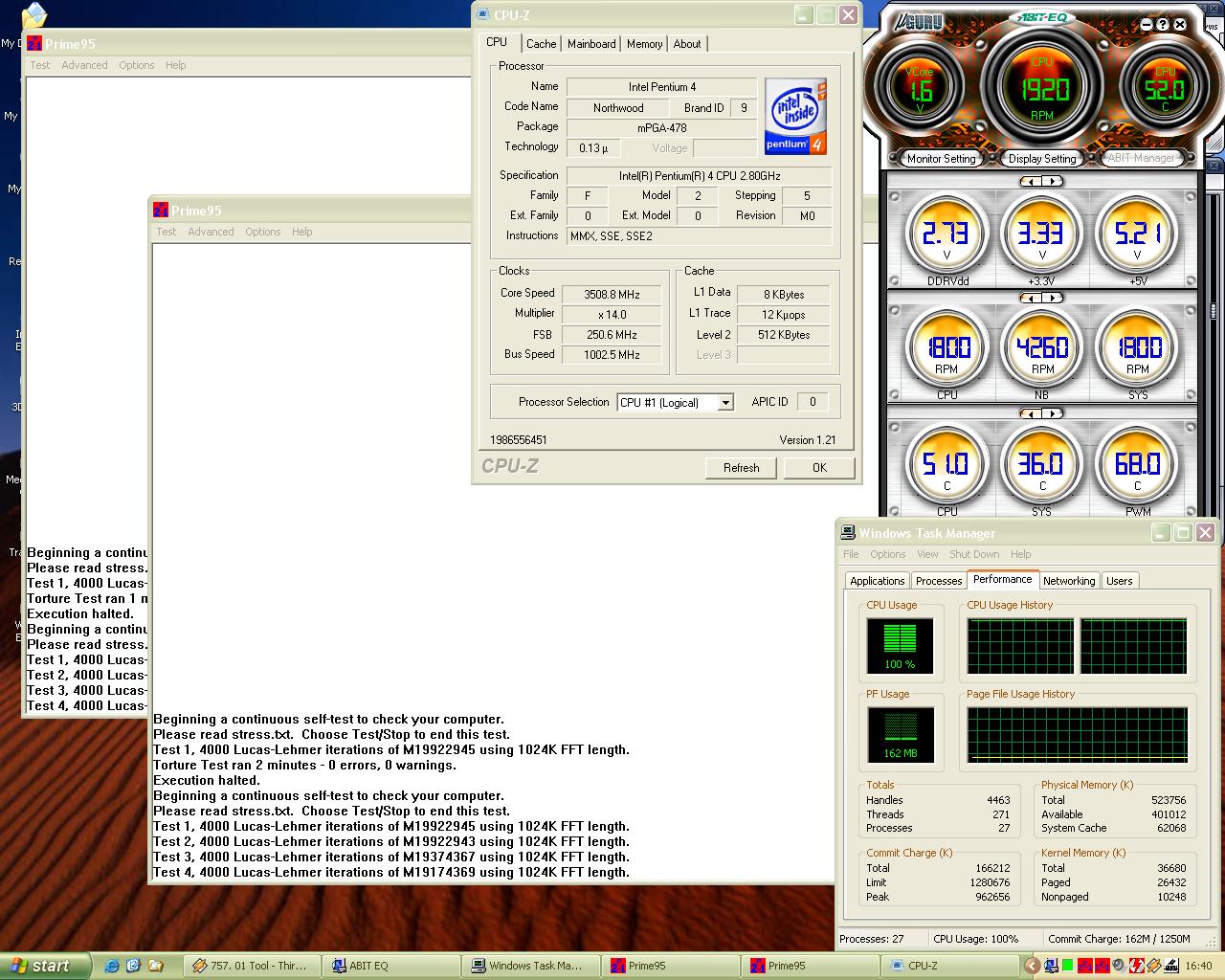This screenshot has width=1225, height=980.
Task: Click the OK button in CPU-Z
Action: tap(819, 468)
